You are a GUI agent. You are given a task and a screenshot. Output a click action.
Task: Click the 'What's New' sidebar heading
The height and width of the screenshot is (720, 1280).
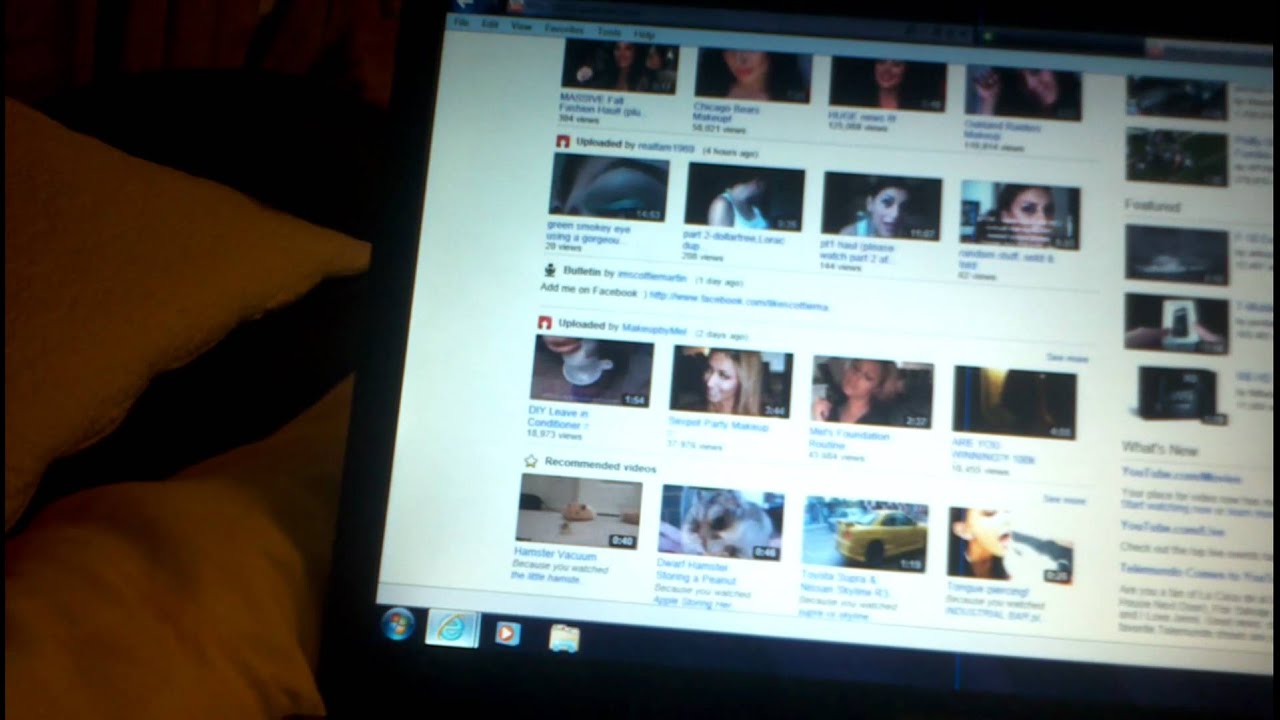tap(1159, 448)
